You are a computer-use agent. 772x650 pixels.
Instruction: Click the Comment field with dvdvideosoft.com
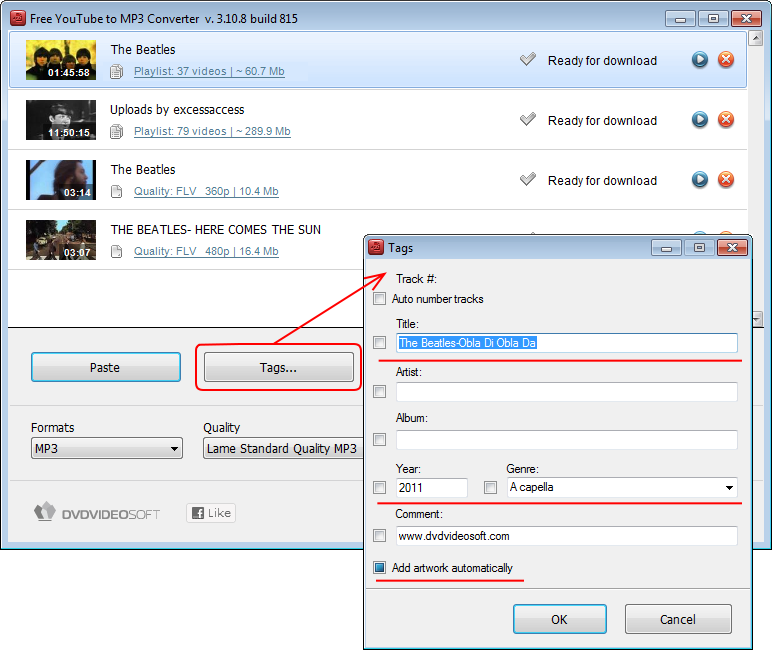tap(567, 535)
